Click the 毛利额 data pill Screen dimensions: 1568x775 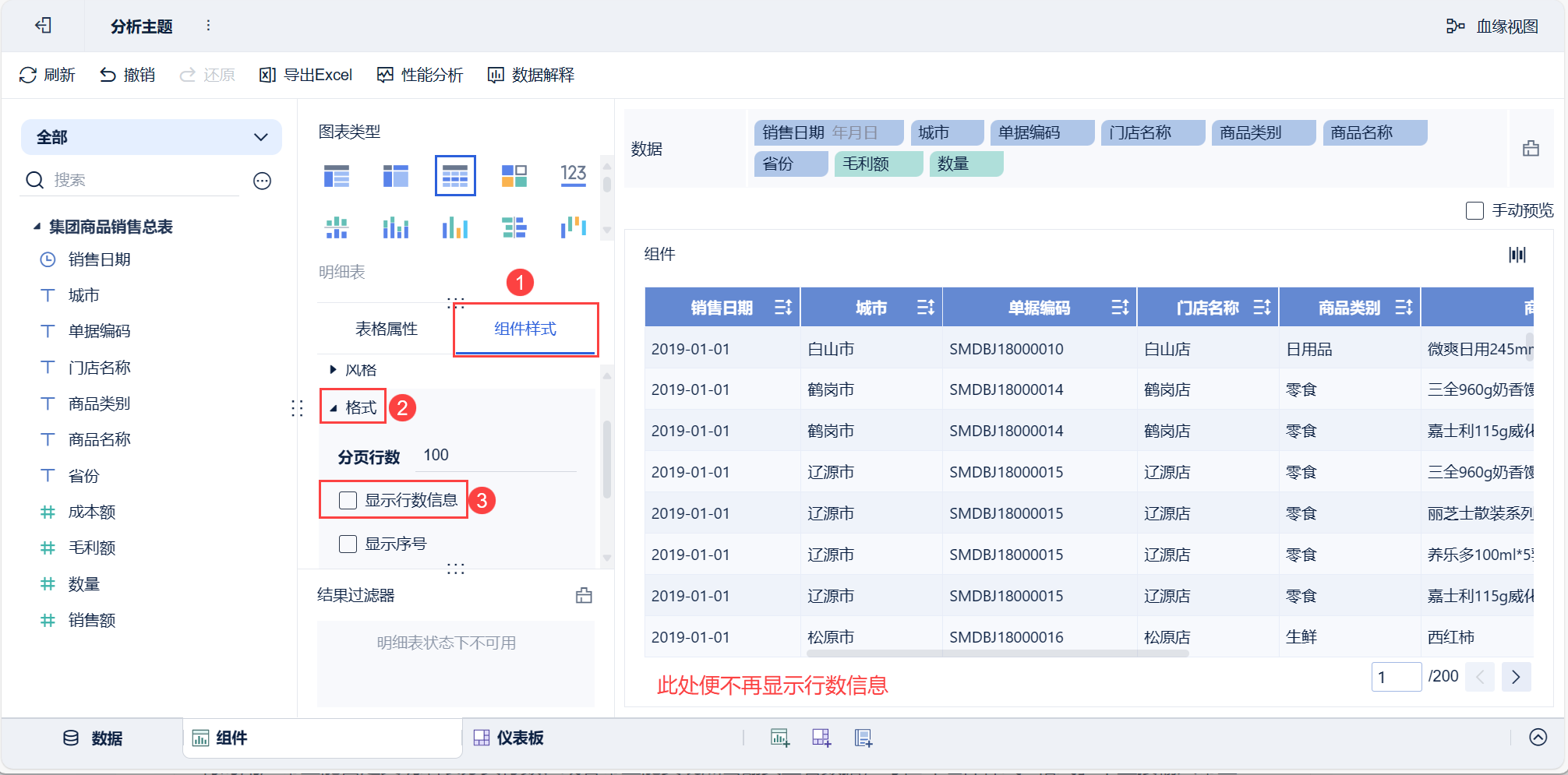(x=878, y=164)
